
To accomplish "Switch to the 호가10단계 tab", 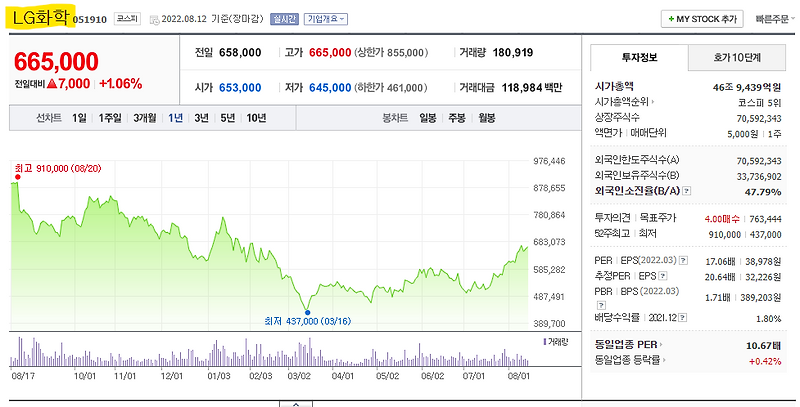I will [x=737, y=58].
